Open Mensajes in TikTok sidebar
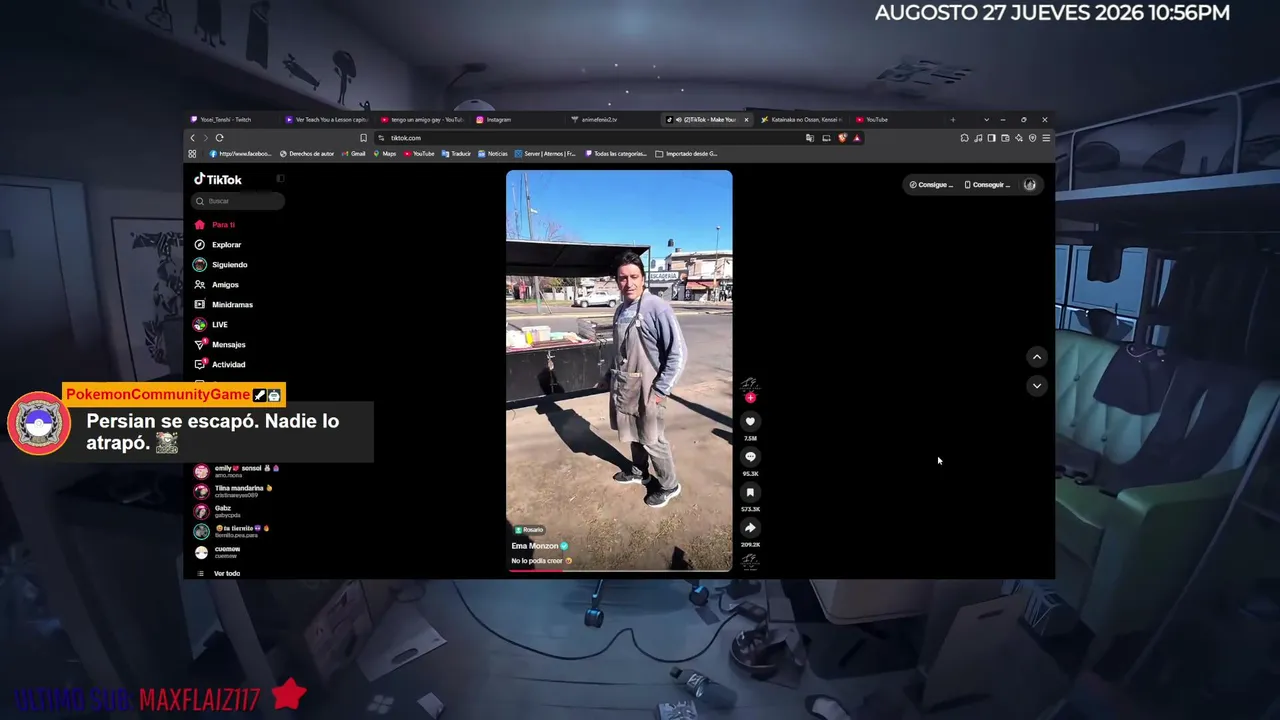This screenshot has height=720, width=1280. (x=228, y=345)
